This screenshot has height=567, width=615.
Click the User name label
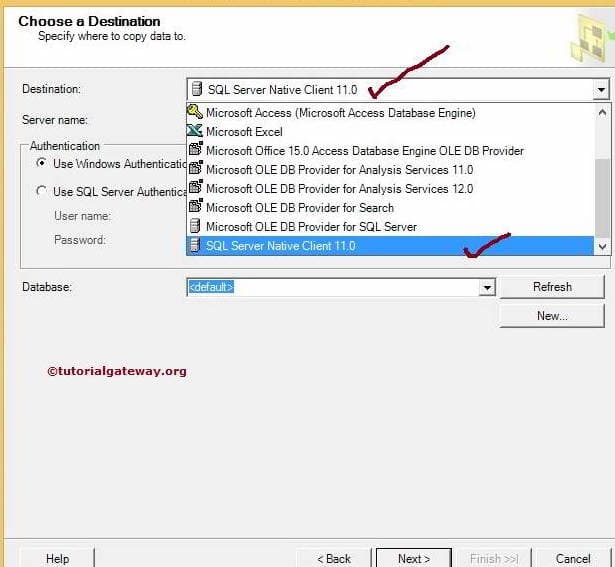83,216
